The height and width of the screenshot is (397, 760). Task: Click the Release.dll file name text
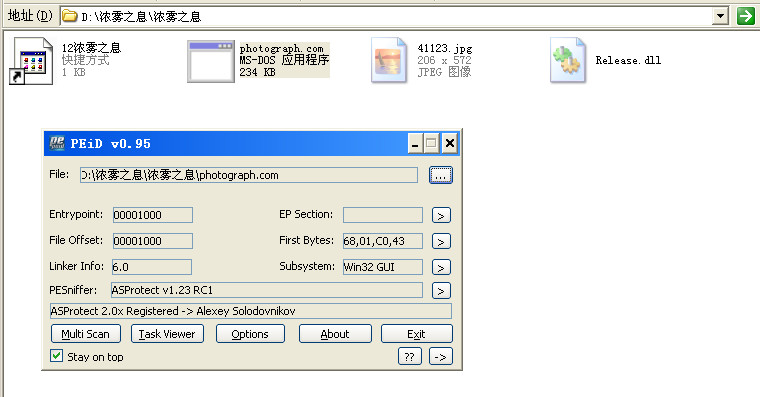[x=628, y=60]
